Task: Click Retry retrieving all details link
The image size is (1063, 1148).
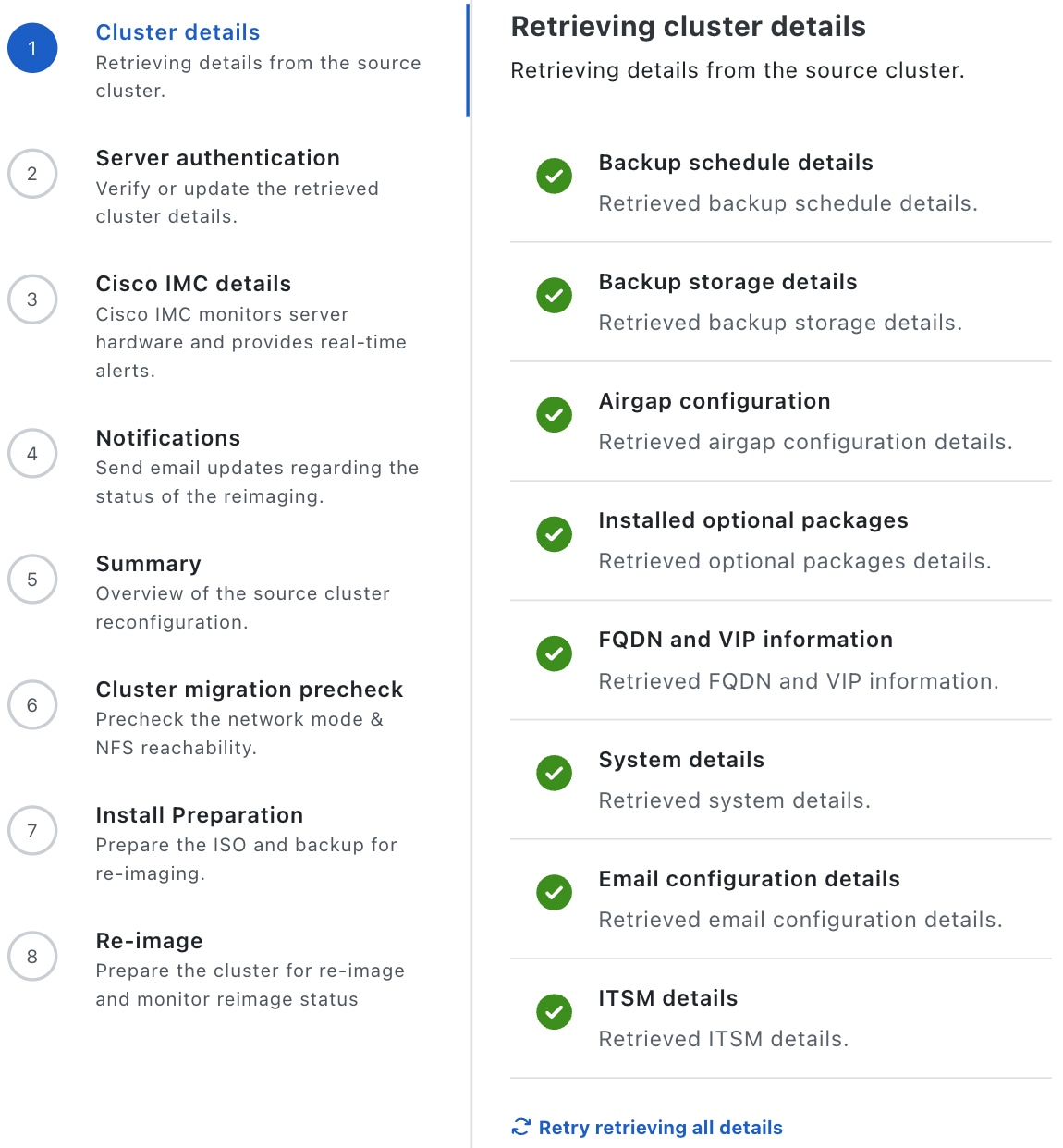Action: click(x=660, y=1128)
